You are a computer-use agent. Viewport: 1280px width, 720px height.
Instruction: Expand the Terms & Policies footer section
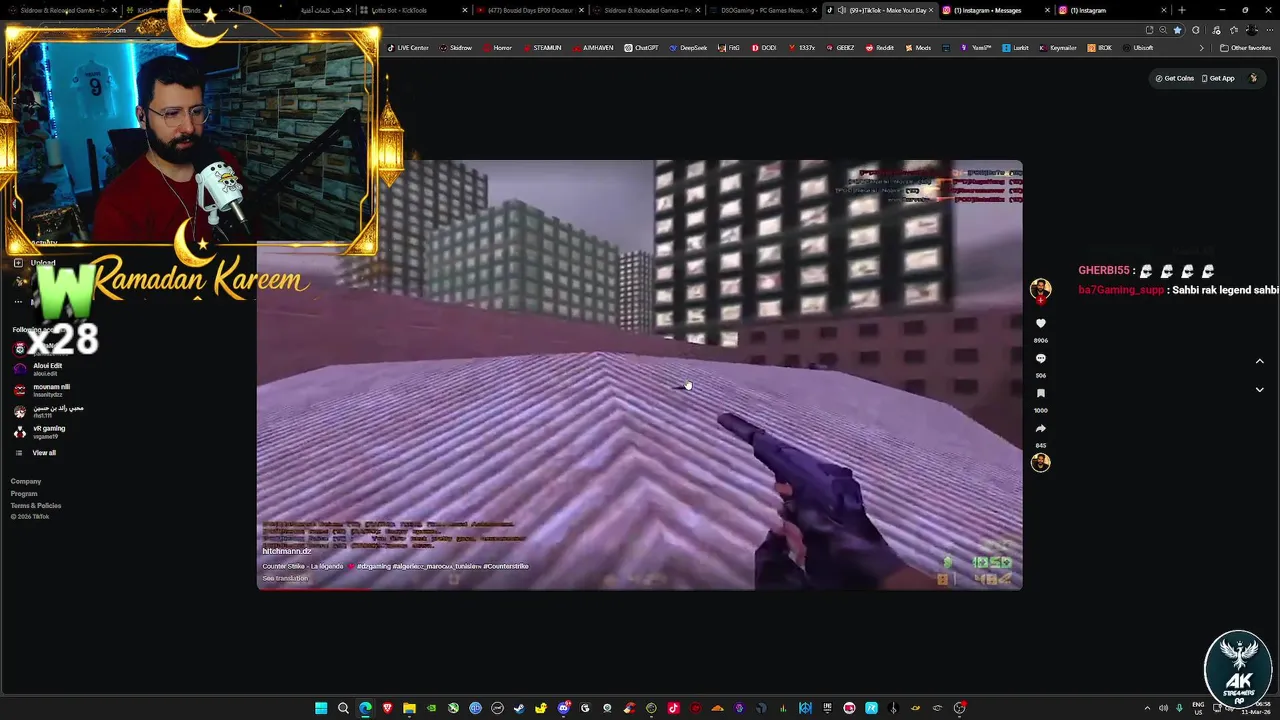(x=36, y=506)
